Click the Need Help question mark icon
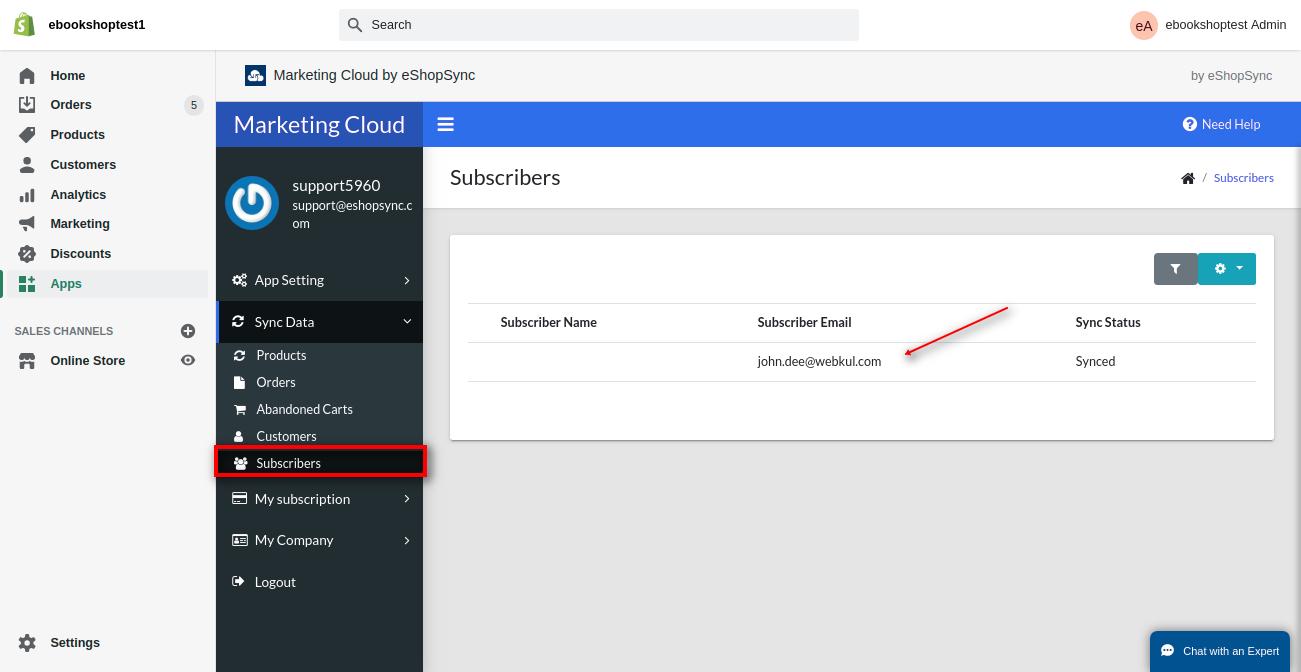 click(1190, 125)
